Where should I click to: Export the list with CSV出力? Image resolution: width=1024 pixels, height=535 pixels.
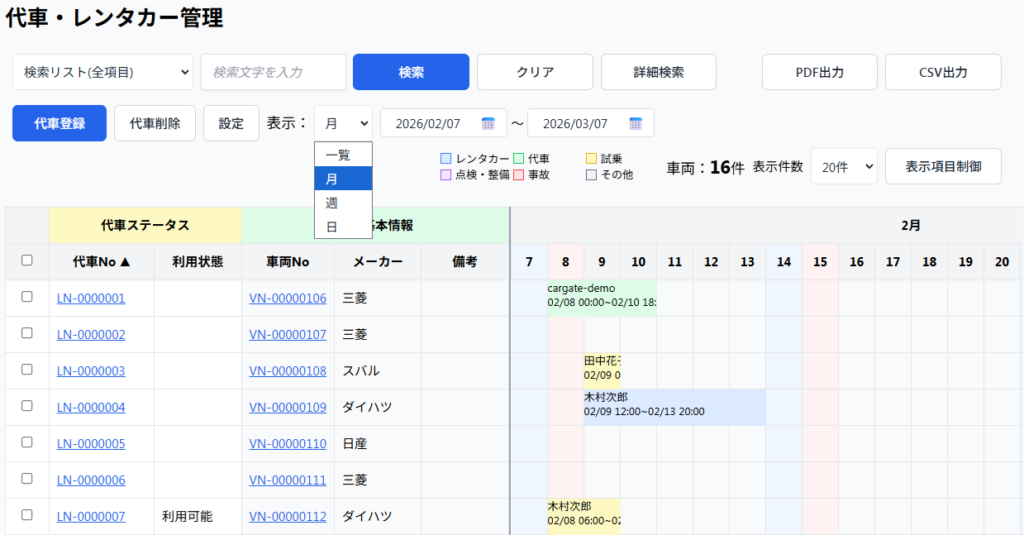point(943,72)
